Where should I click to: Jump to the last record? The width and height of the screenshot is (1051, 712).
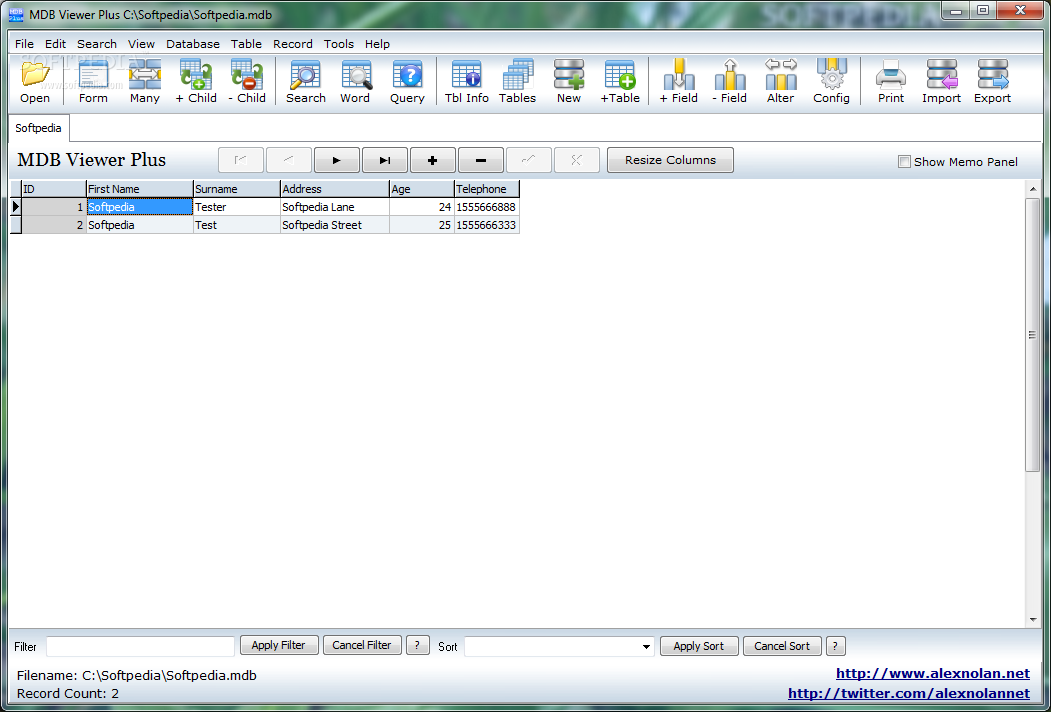(385, 160)
